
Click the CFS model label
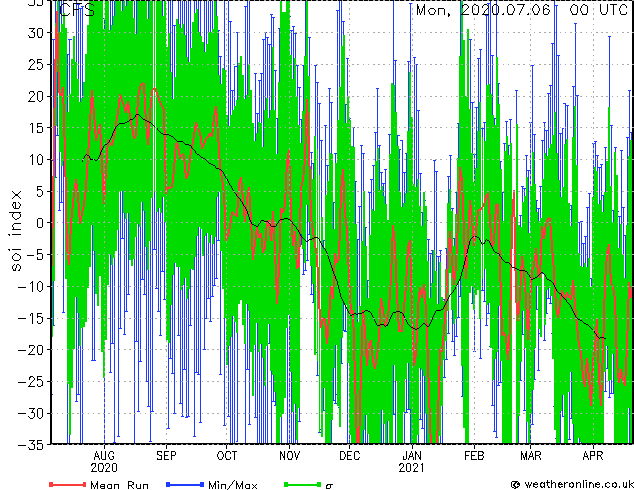pyautogui.click(x=77, y=10)
